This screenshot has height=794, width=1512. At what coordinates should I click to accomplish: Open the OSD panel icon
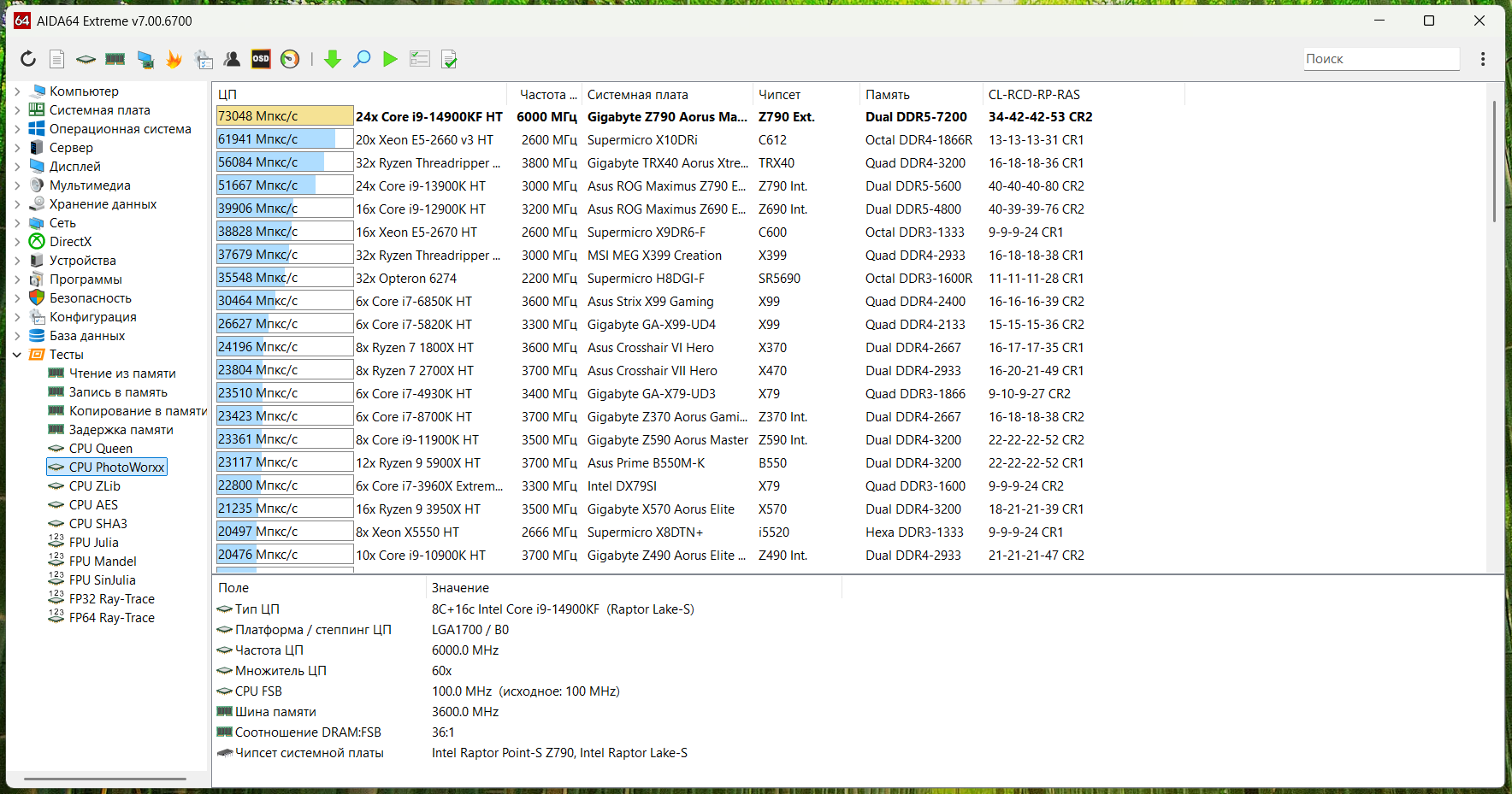261,59
